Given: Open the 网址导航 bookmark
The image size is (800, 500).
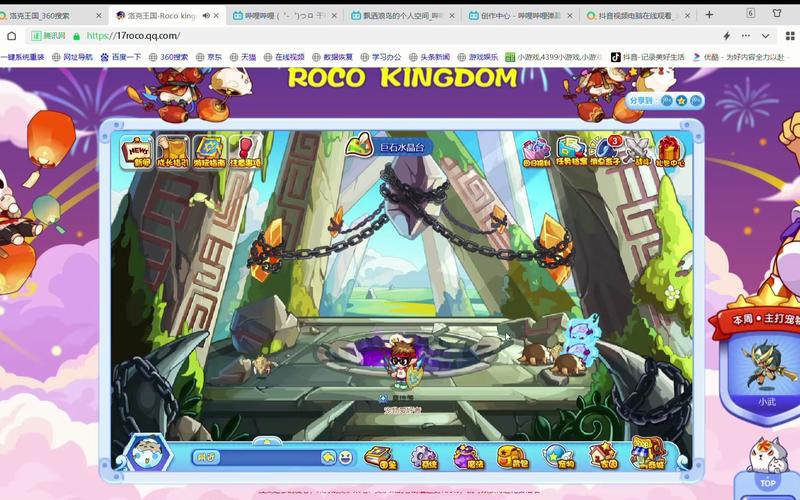Looking at the screenshot, I should tap(72, 57).
